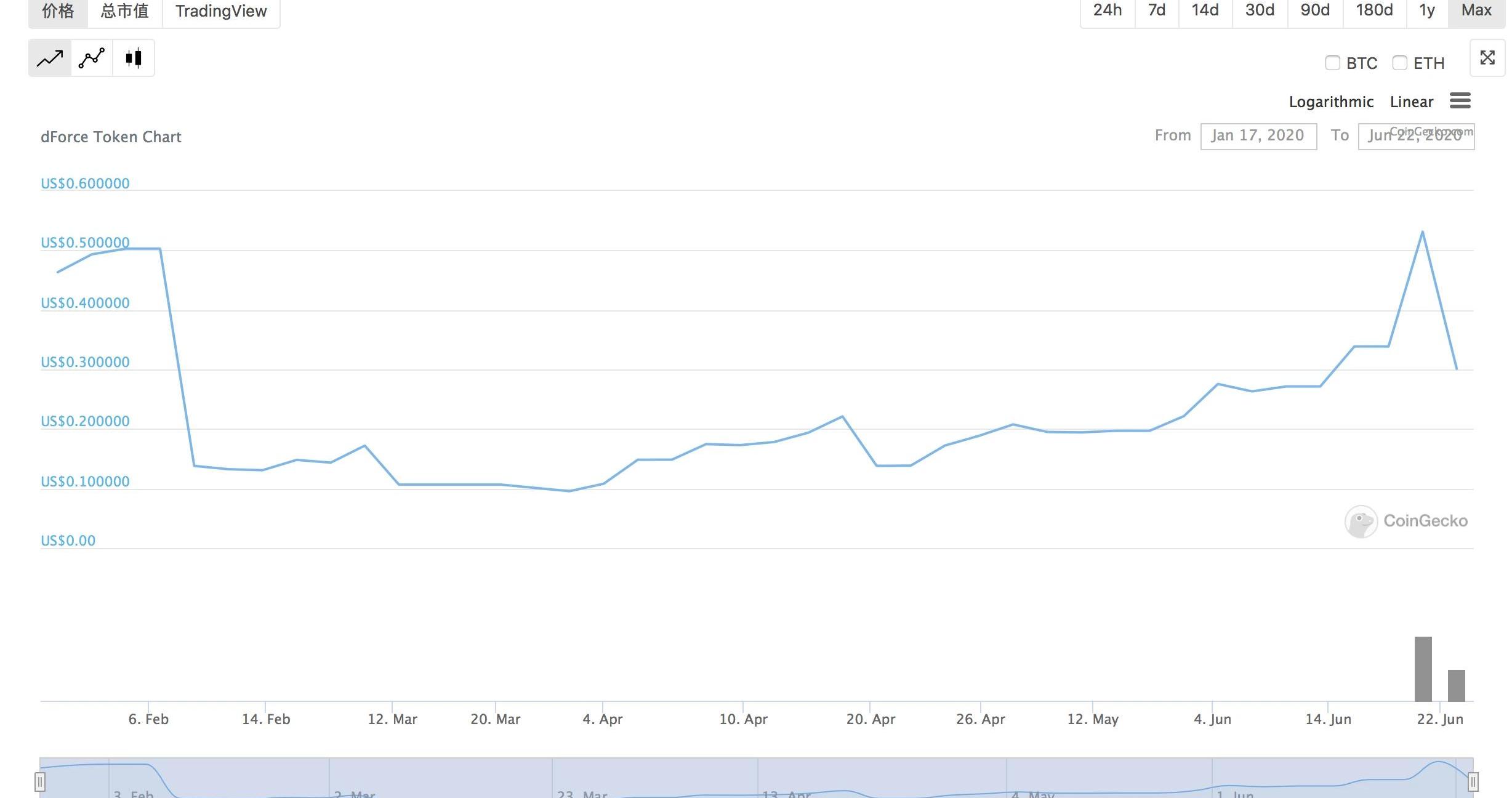Enable the ETH comparison checkbox
The height and width of the screenshot is (798, 1512).
click(1399, 63)
